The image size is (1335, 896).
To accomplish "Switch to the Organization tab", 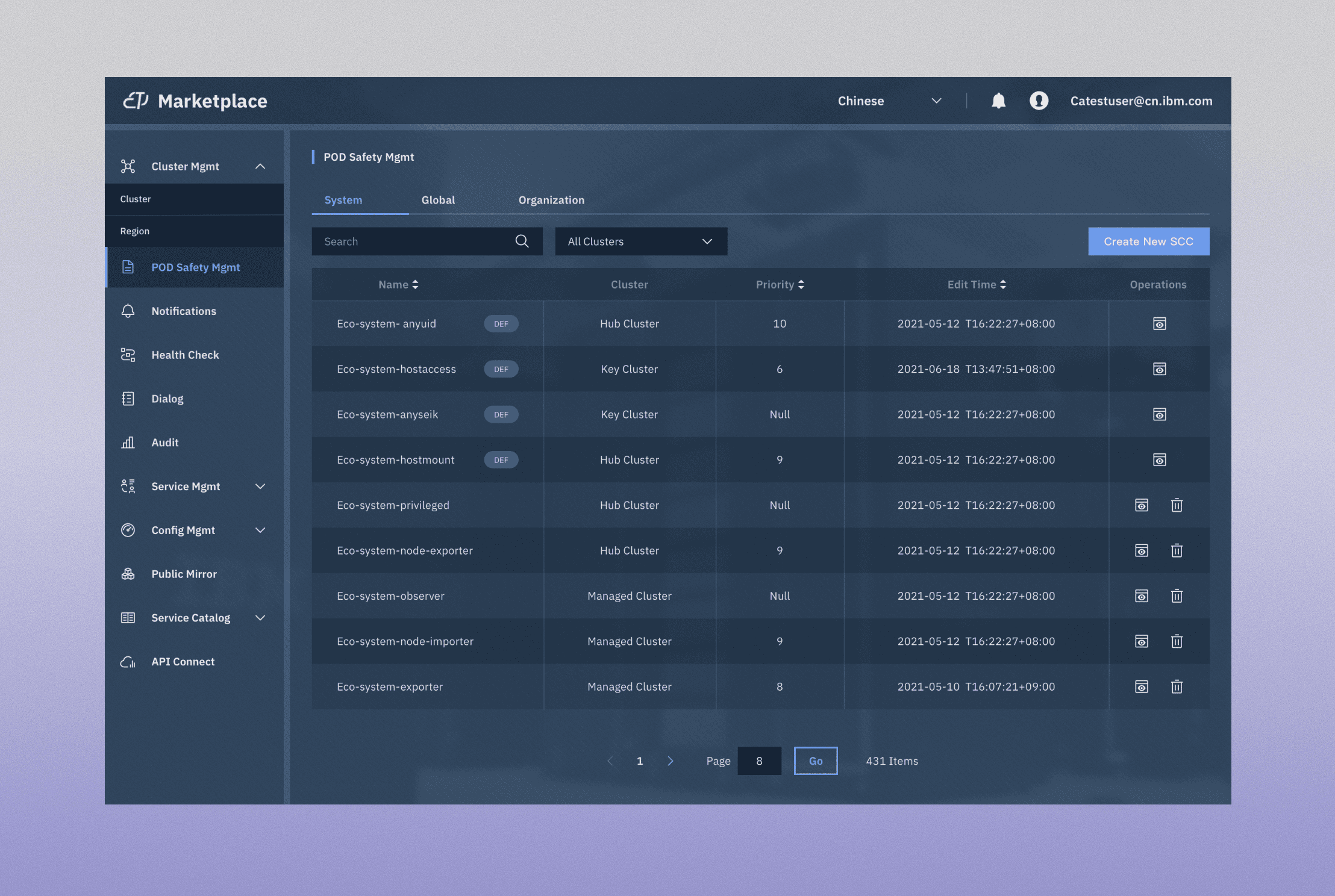I will (551, 200).
